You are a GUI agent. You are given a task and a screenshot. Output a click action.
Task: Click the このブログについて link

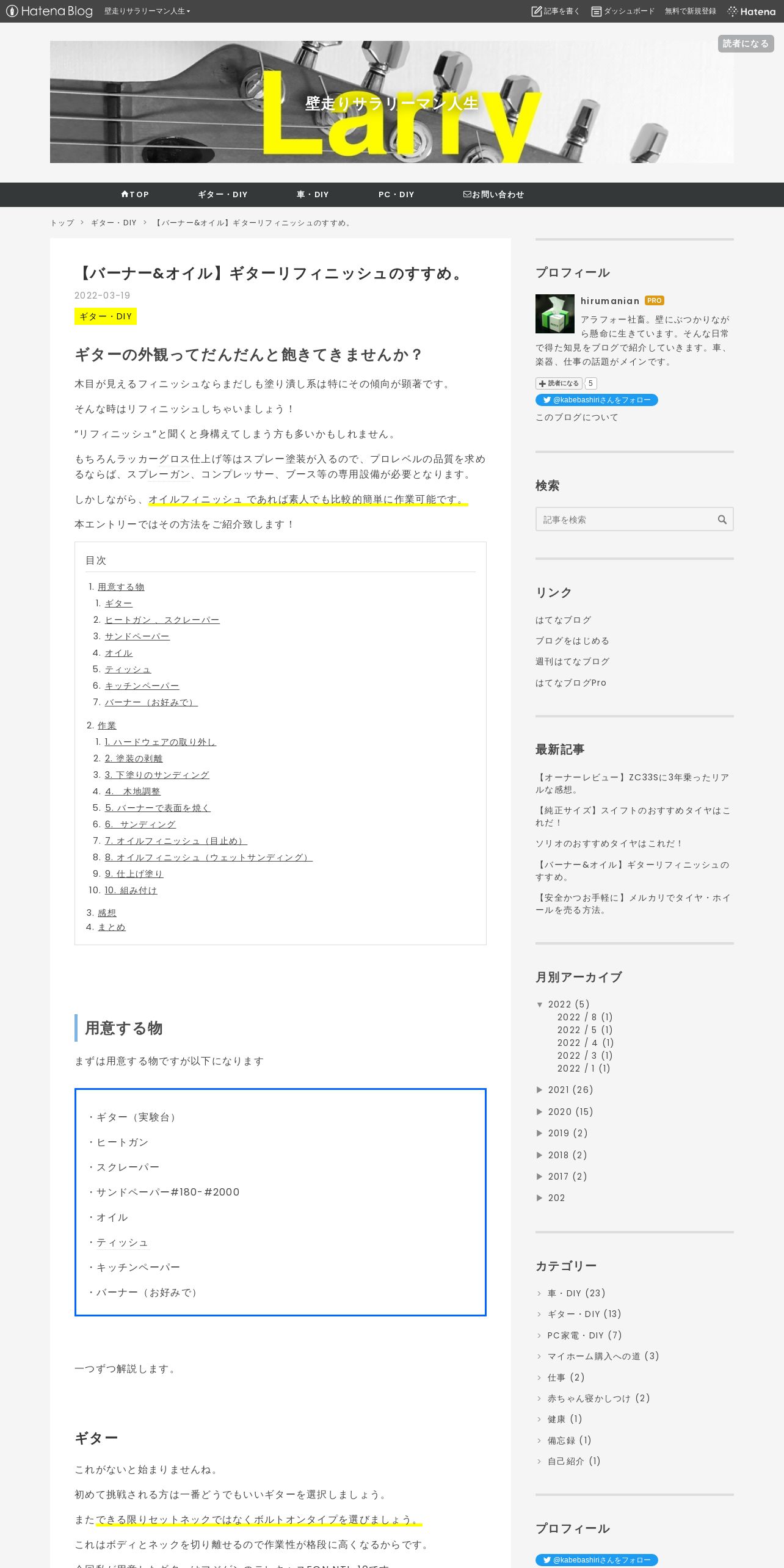click(577, 418)
